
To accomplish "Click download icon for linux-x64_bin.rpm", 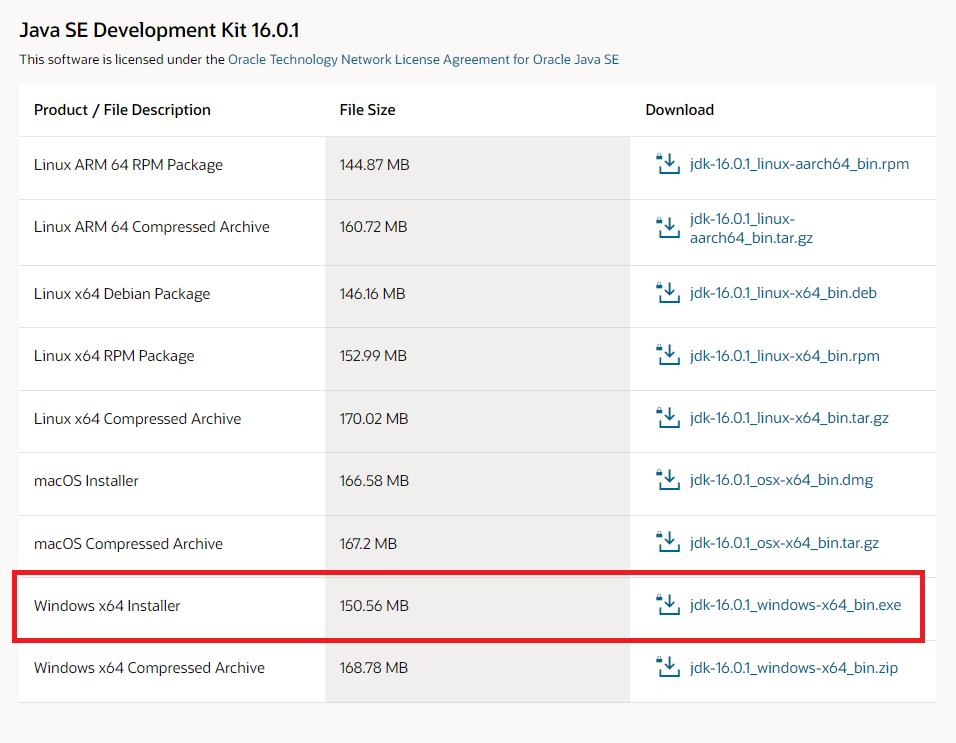I will pyautogui.click(x=668, y=355).
